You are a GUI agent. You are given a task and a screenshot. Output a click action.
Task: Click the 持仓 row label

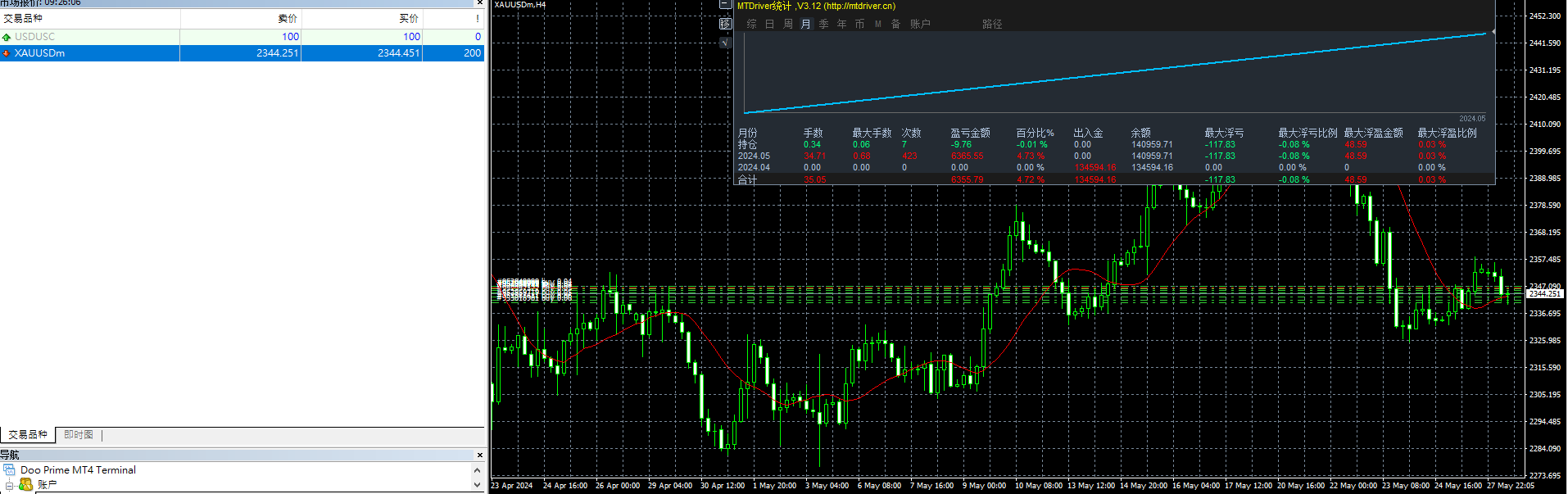click(x=747, y=144)
